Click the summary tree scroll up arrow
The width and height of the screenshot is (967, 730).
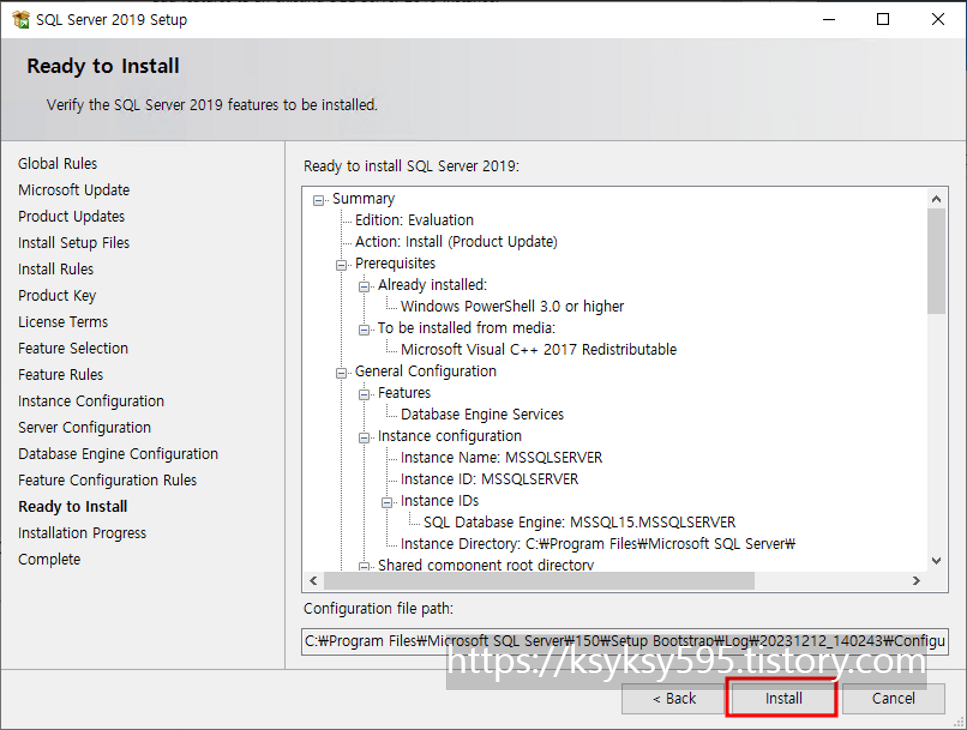[x=936, y=199]
